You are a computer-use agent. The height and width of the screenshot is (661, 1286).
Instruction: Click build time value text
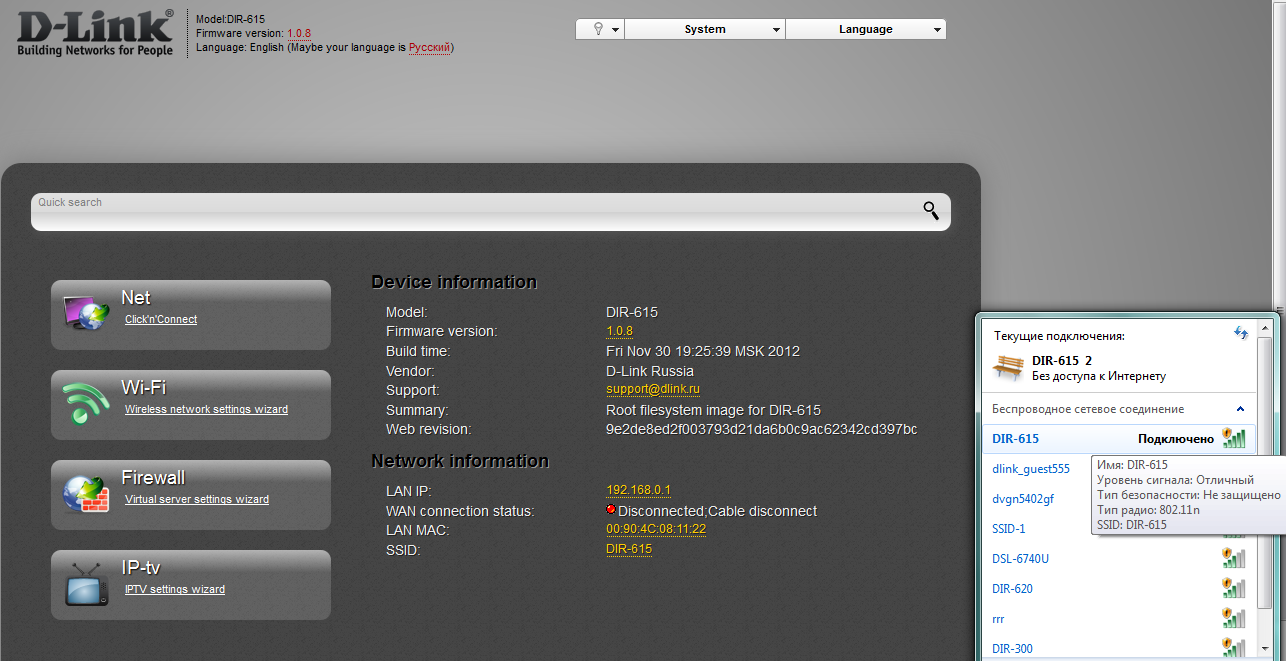703,351
